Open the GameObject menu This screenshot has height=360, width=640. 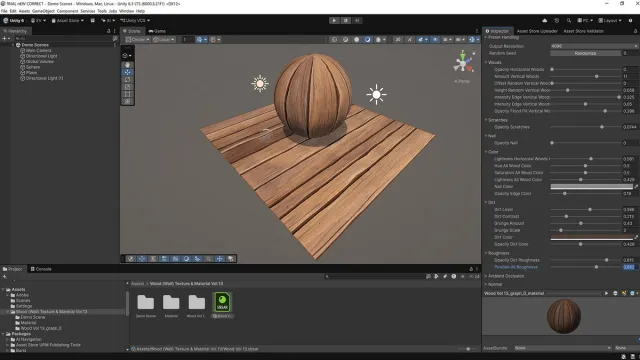click(43, 11)
